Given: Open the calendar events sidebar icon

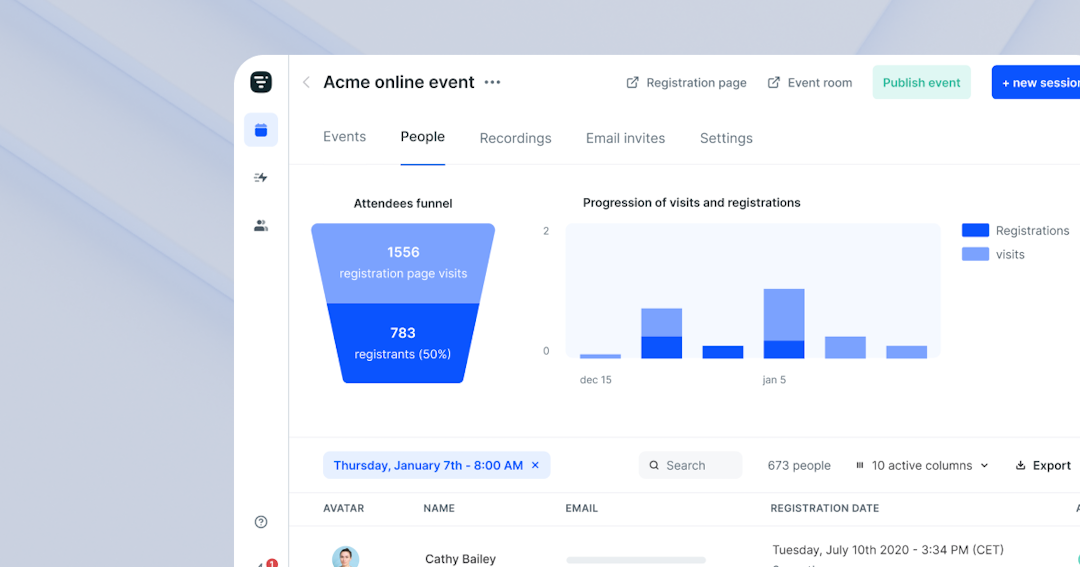Looking at the screenshot, I should [x=261, y=130].
